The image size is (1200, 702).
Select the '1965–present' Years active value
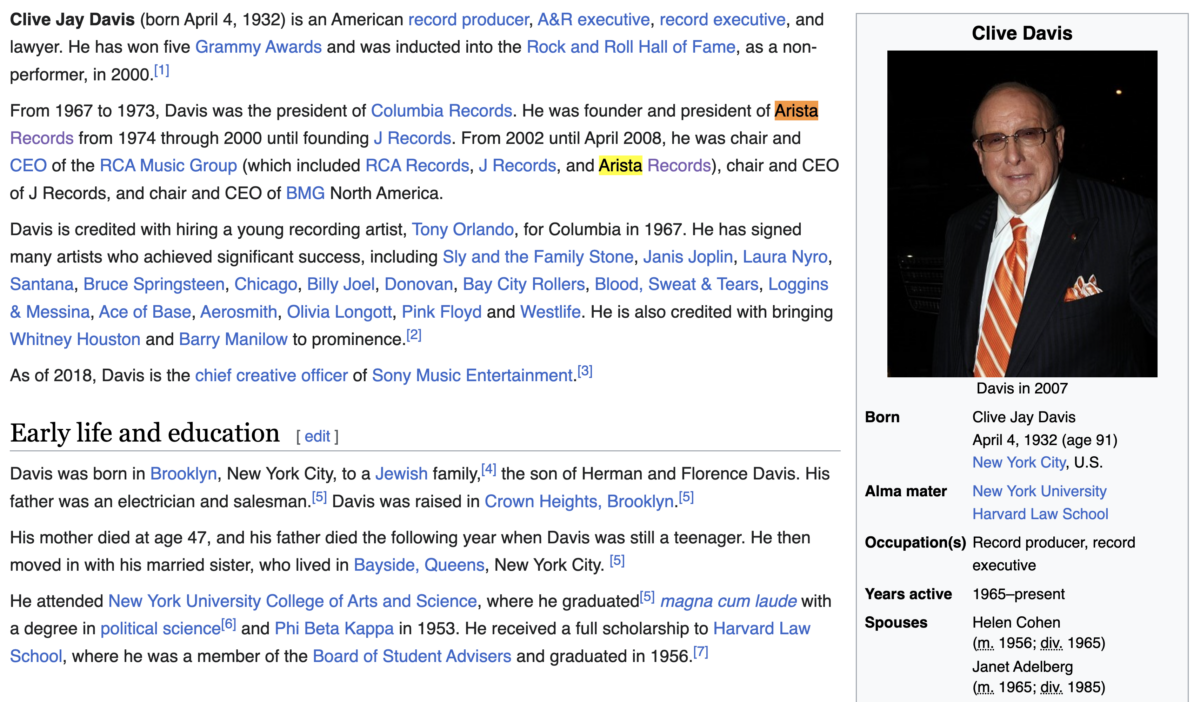[x=1018, y=594]
